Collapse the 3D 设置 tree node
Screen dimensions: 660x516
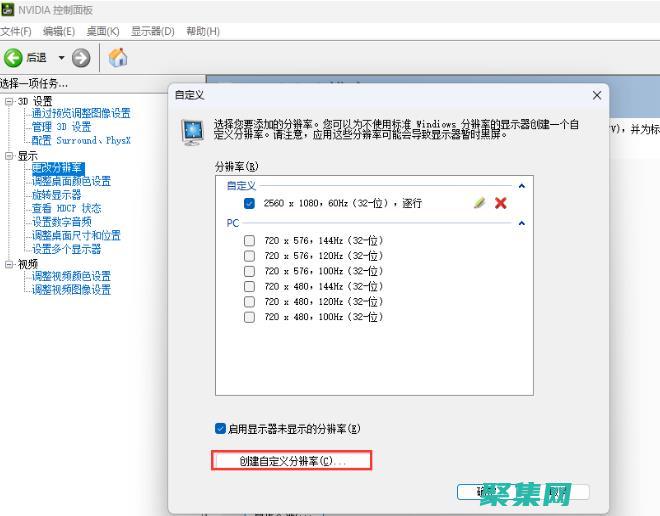point(9,101)
